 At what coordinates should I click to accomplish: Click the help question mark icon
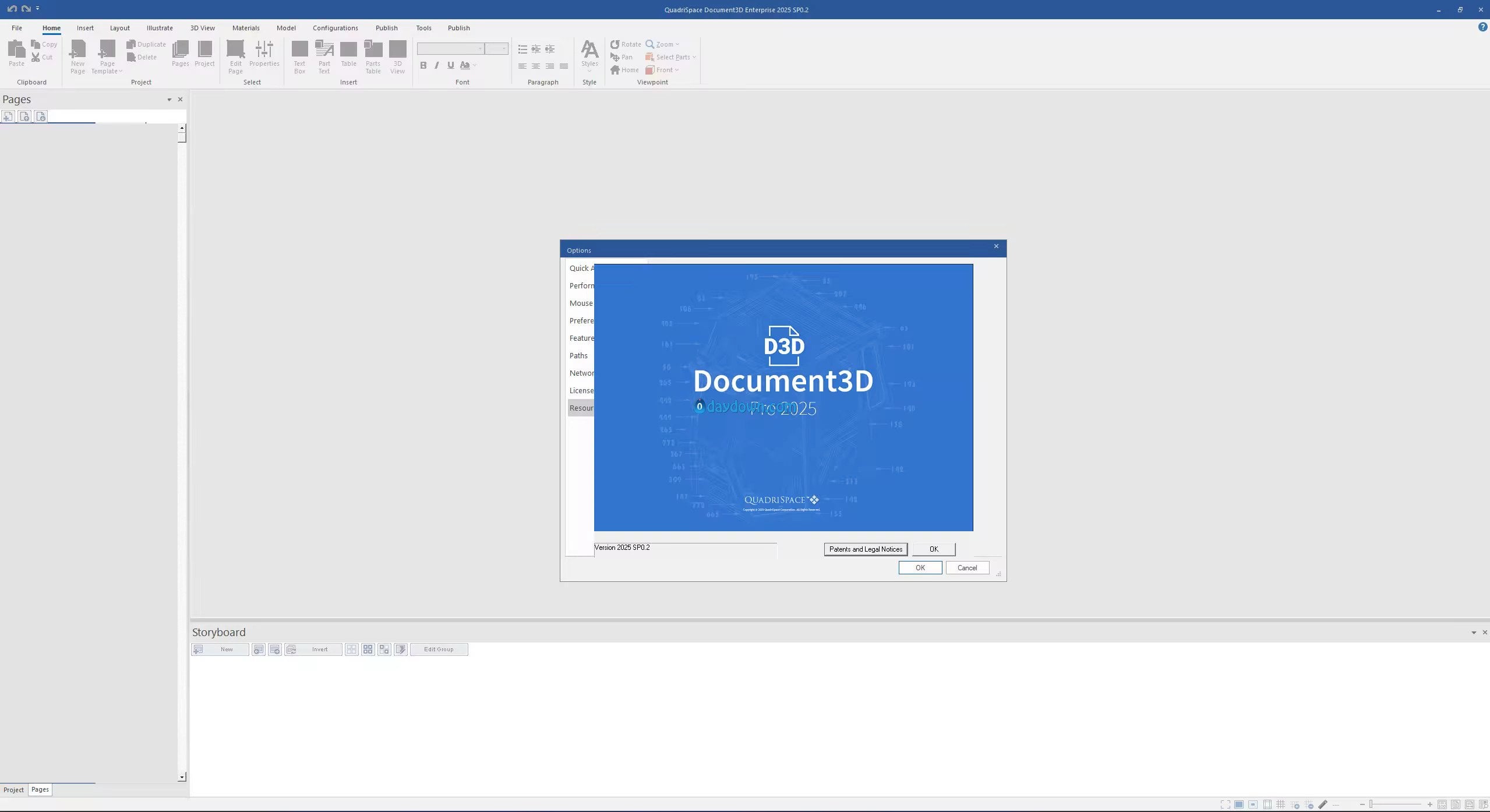point(1482,27)
